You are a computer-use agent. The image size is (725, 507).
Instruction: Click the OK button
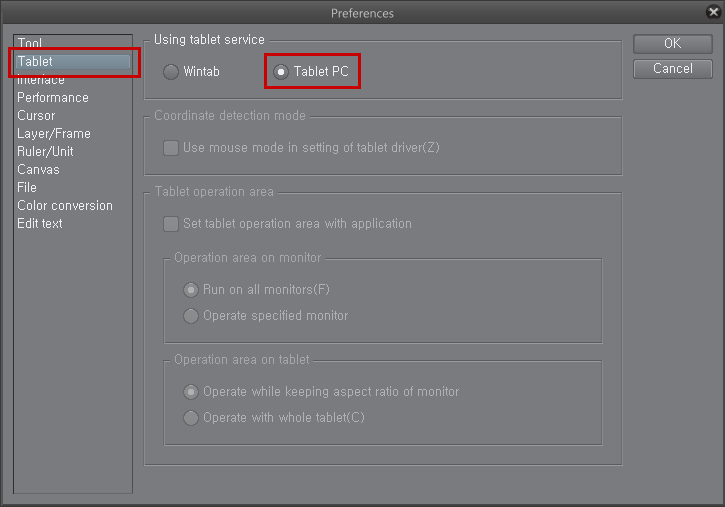(x=672, y=44)
